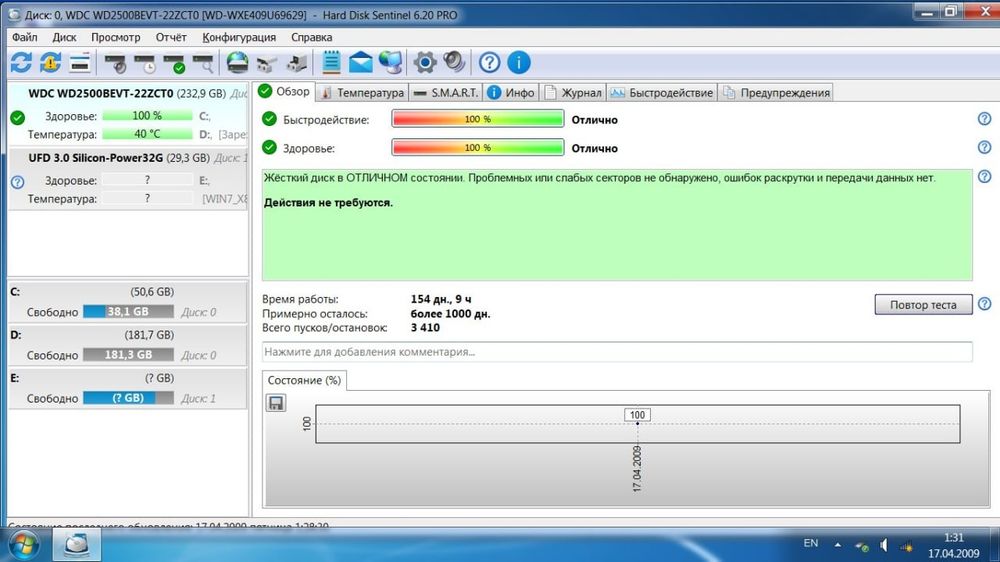
Task: Save the status chart with floppy icon
Action: pos(276,403)
